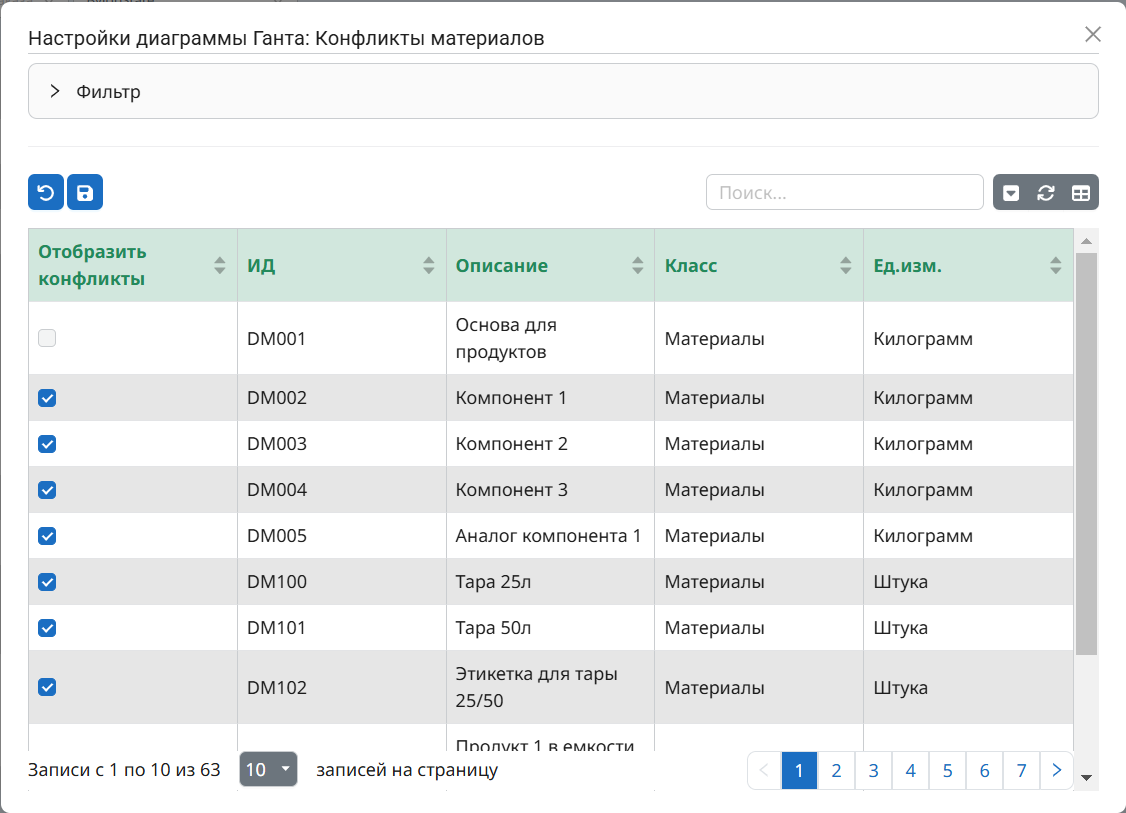Click the Класс column header
Image resolution: width=1126 pixels, height=813 pixels.
tap(691, 266)
